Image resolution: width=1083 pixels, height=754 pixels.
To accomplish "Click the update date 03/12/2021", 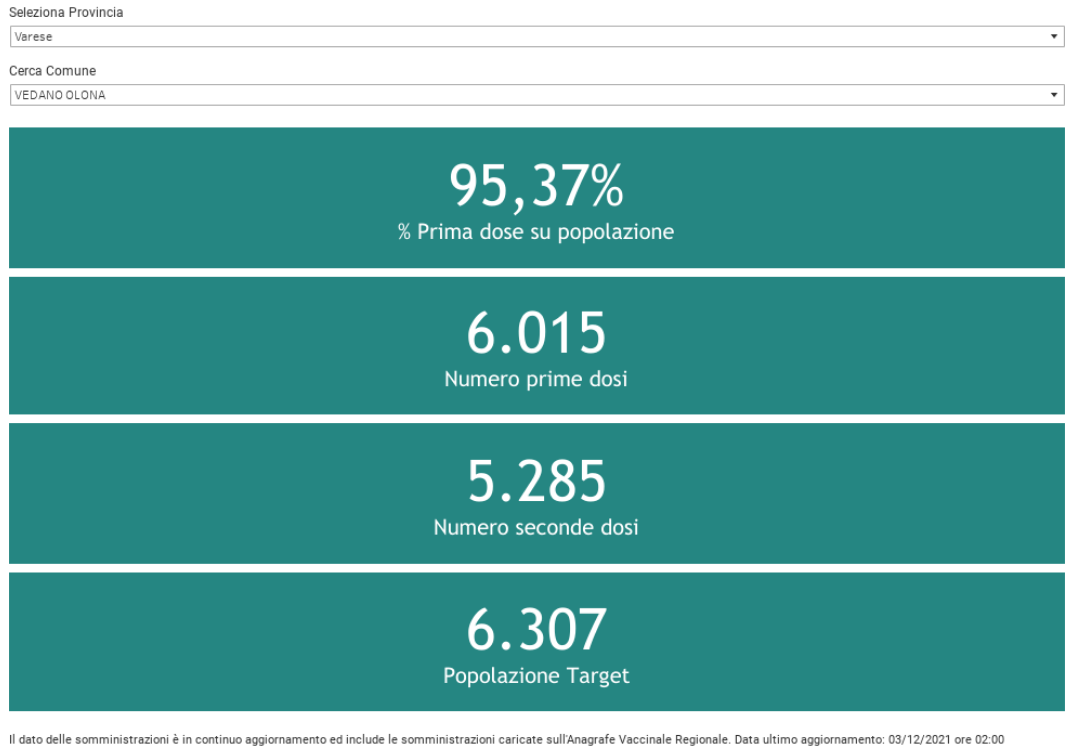I will (919, 740).
